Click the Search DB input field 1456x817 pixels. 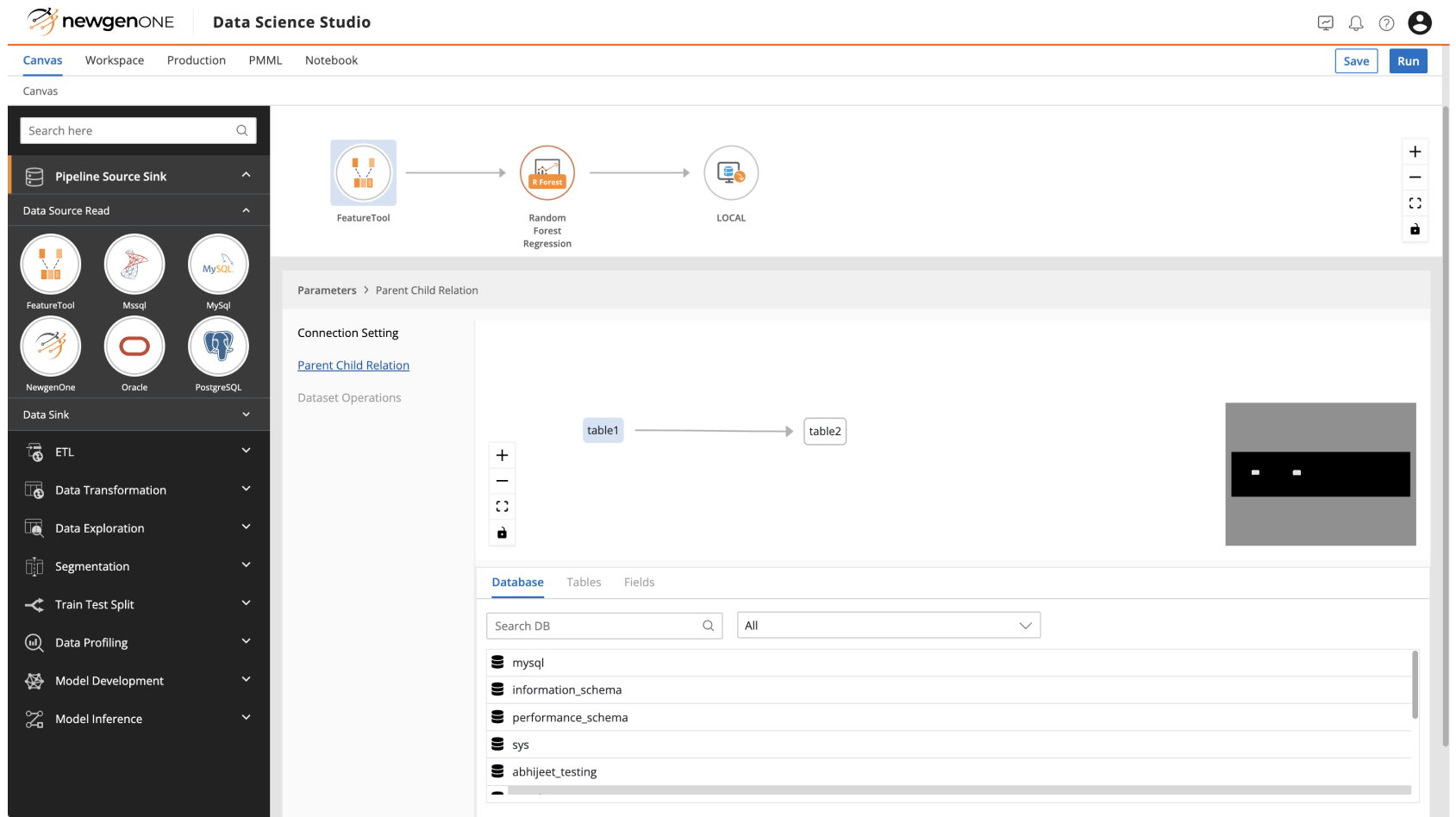tap(595, 626)
